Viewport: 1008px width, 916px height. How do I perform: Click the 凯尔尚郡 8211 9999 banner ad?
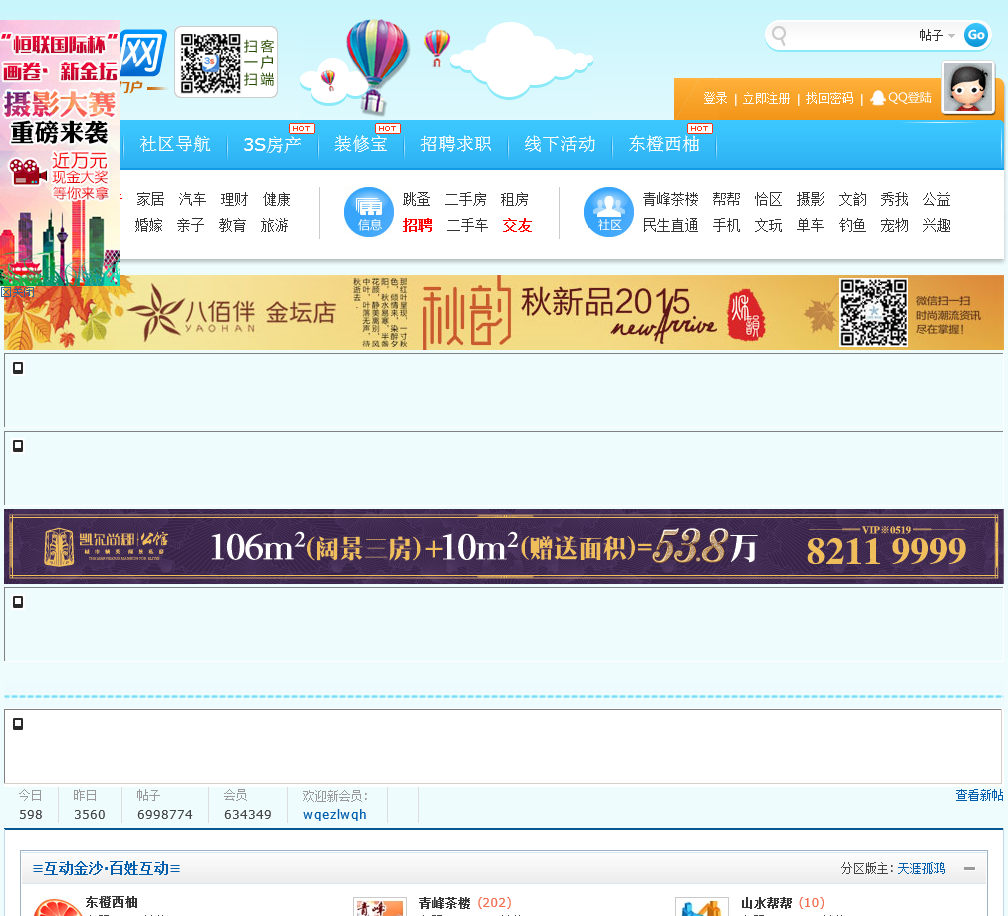pos(504,547)
